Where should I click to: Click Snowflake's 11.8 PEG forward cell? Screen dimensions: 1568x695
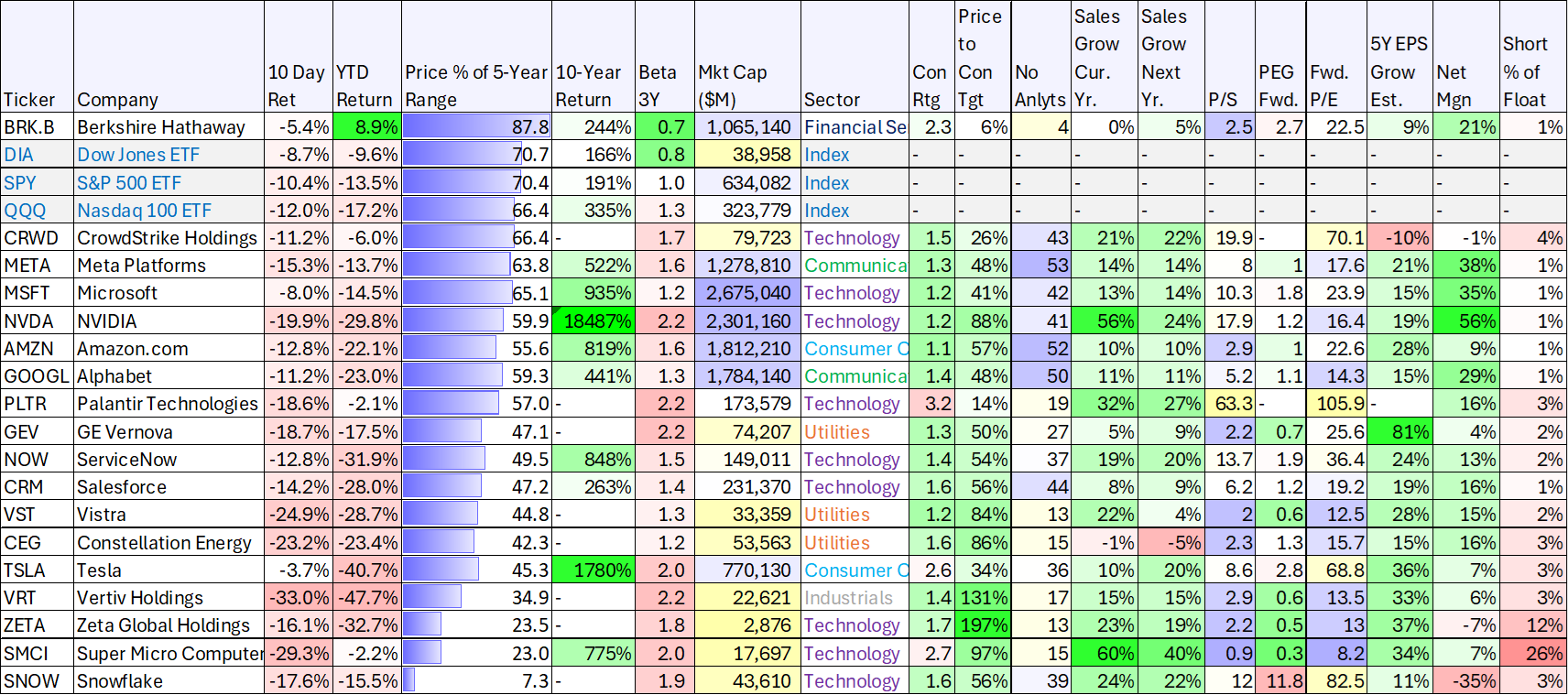pyautogui.click(x=1280, y=680)
